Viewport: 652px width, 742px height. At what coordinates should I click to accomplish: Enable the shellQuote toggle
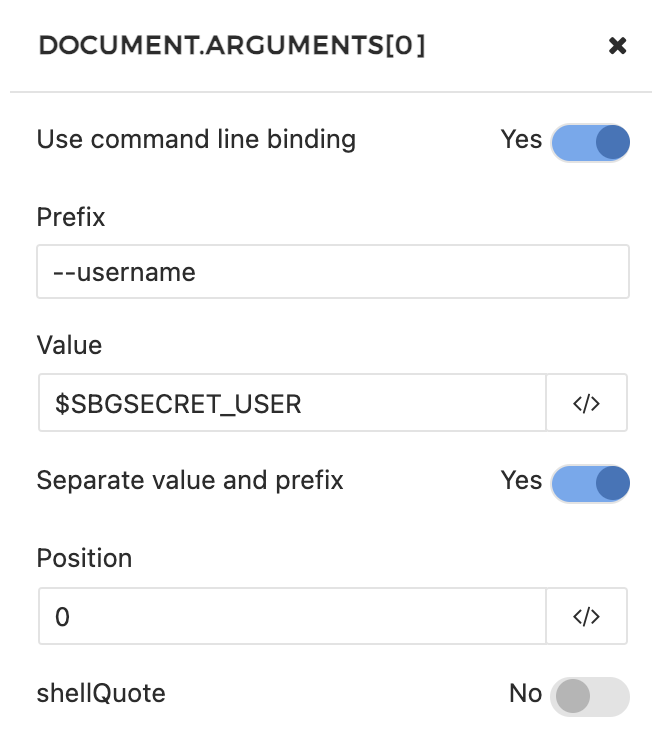[590, 696]
